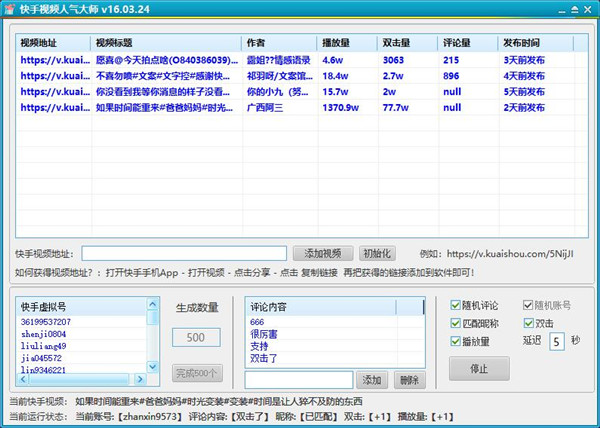Click scroll left arrow in 快手虚拟号 list

click(x=23, y=379)
